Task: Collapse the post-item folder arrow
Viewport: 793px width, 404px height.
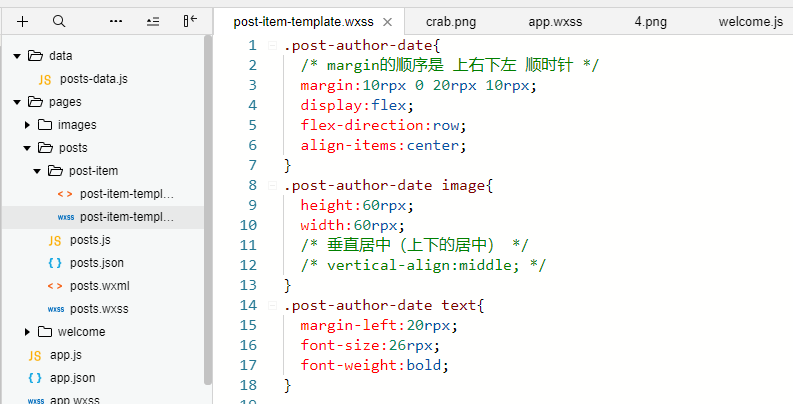Action: coord(37,171)
